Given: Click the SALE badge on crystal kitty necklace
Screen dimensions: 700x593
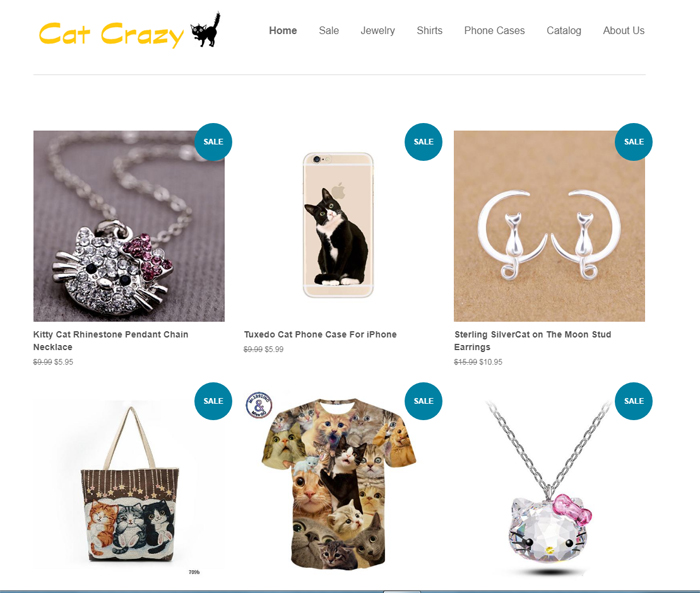Looking at the screenshot, I should click(x=633, y=401).
